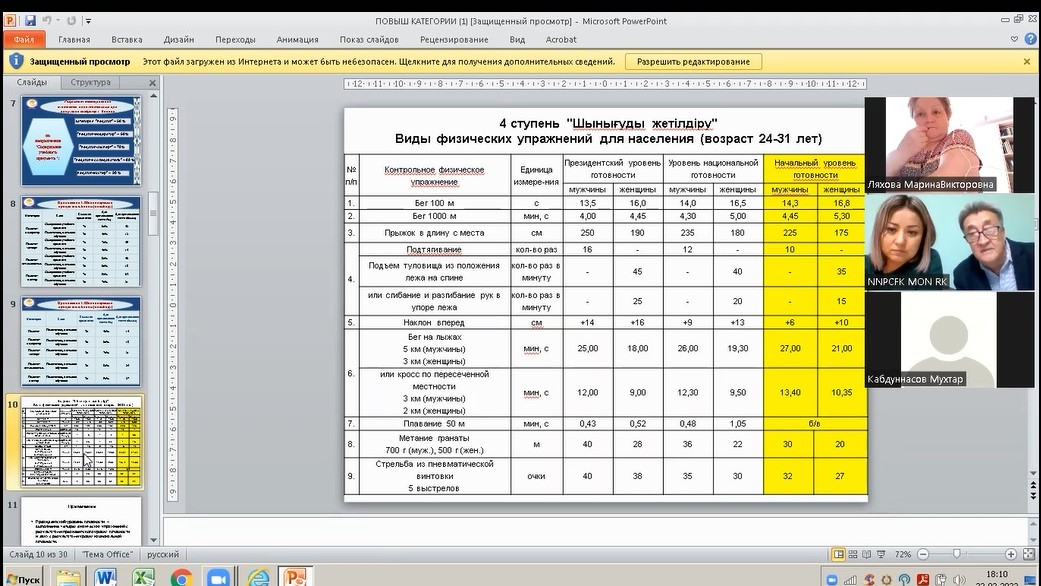Click the Разрешить редактирование button
The height and width of the screenshot is (586, 1041).
tap(693, 62)
